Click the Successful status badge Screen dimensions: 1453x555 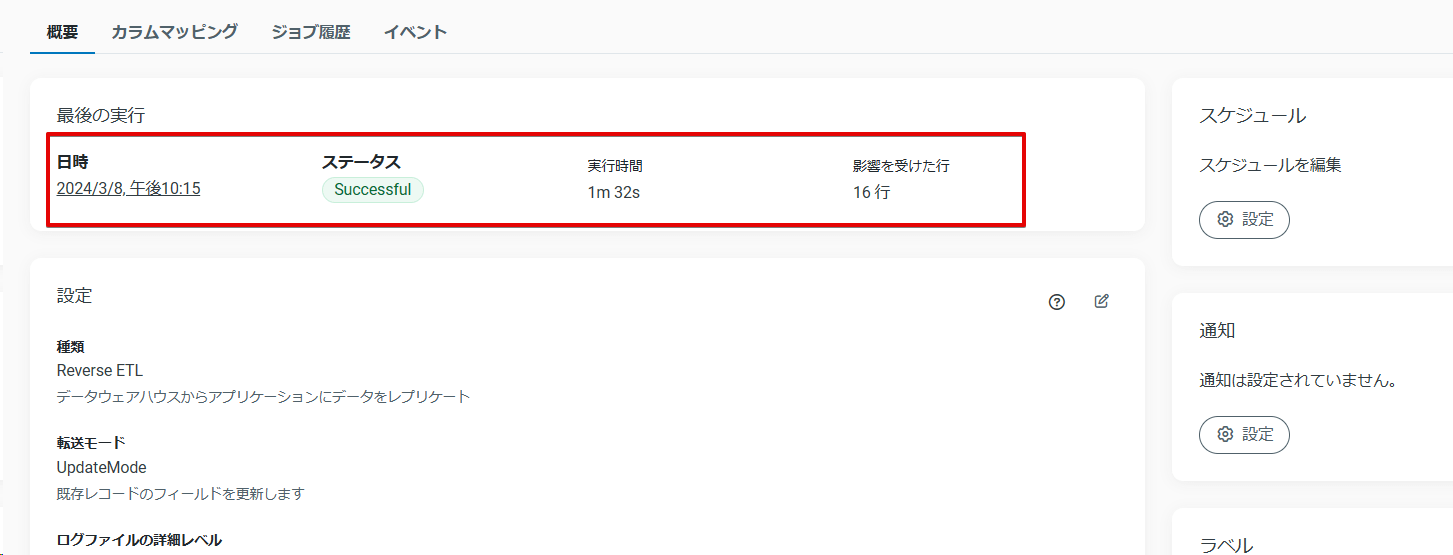point(372,190)
